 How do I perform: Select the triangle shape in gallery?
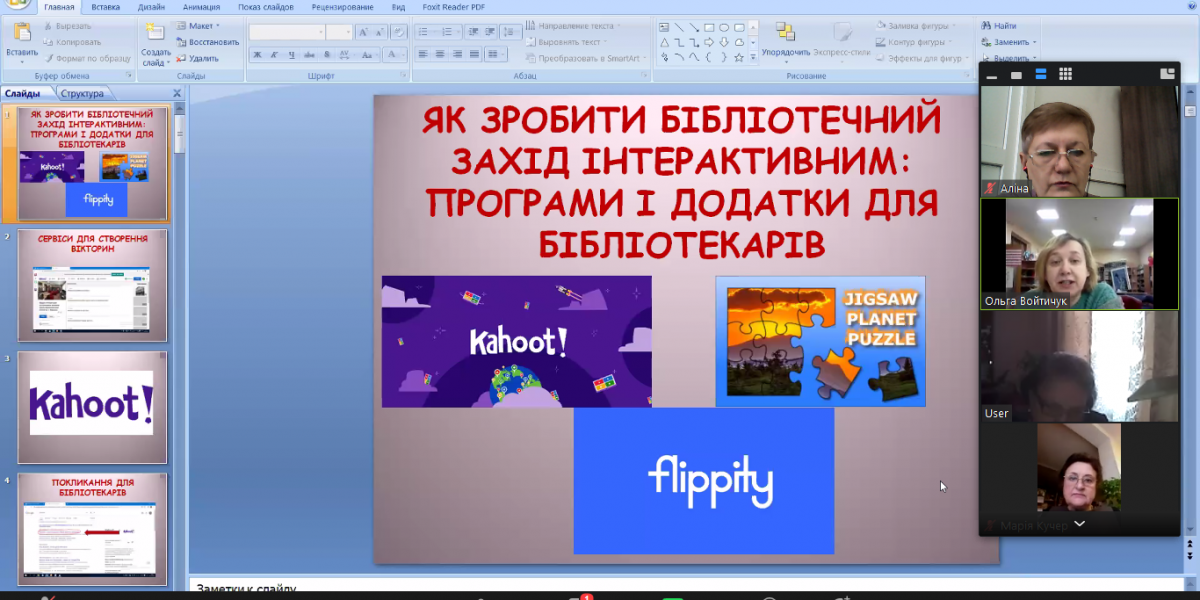[x=664, y=42]
